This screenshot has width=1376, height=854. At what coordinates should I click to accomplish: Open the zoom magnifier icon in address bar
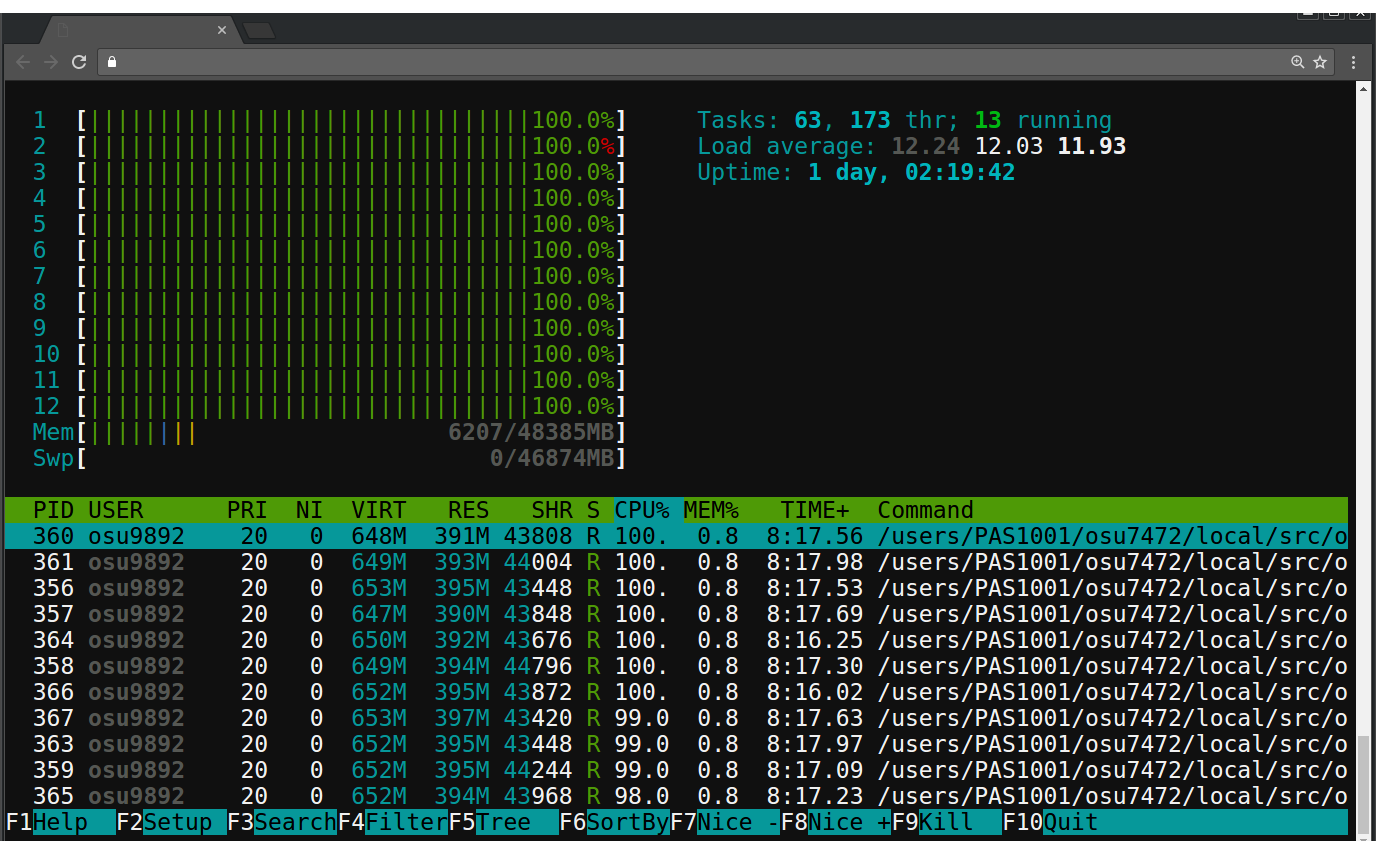[1298, 62]
